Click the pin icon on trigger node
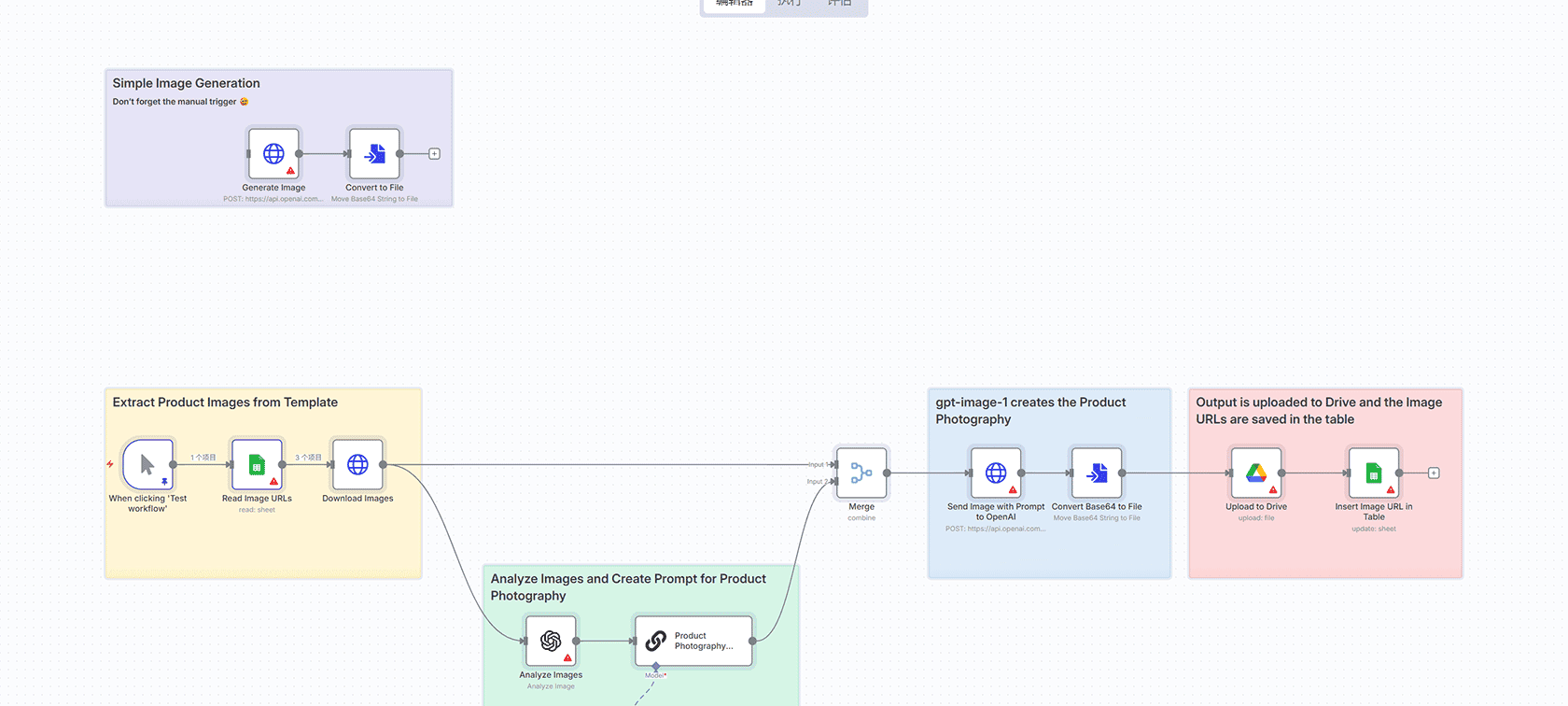This screenshot has width=1568, height=706. [164, 482]
